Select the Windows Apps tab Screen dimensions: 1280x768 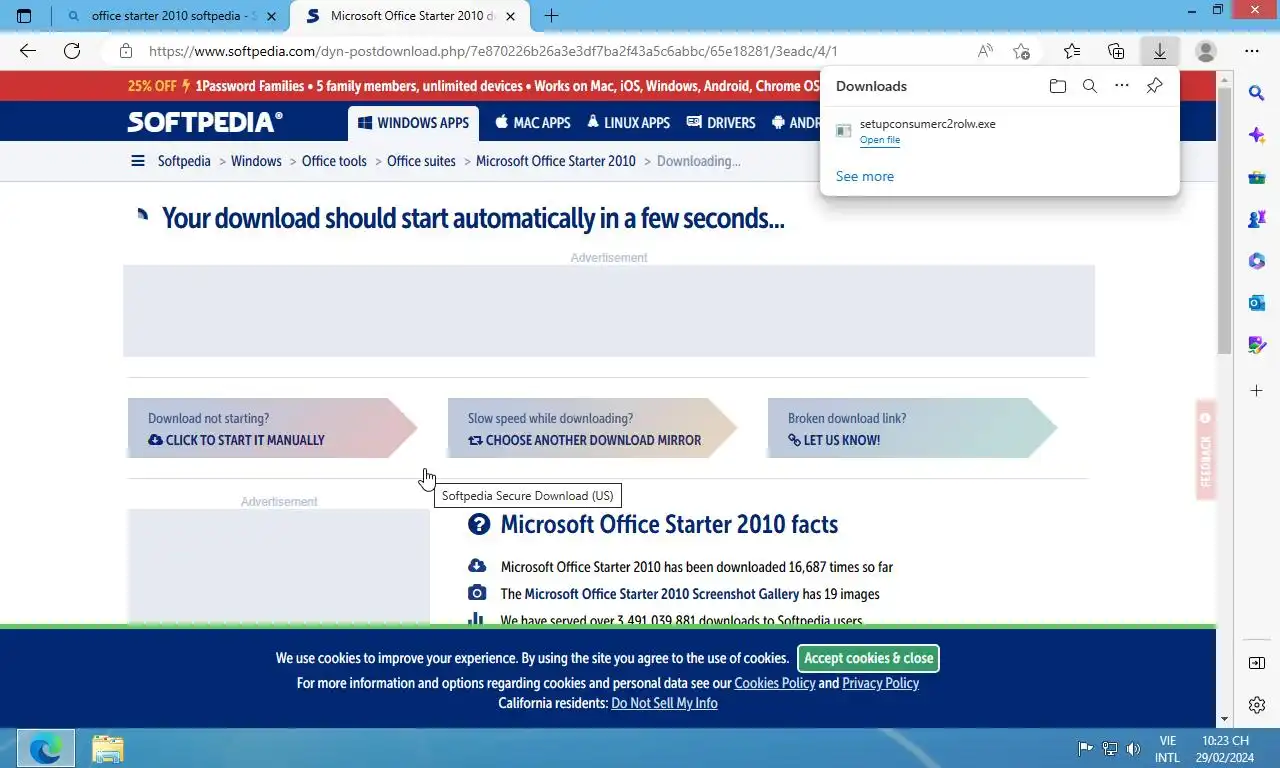(x=413, y=123)
